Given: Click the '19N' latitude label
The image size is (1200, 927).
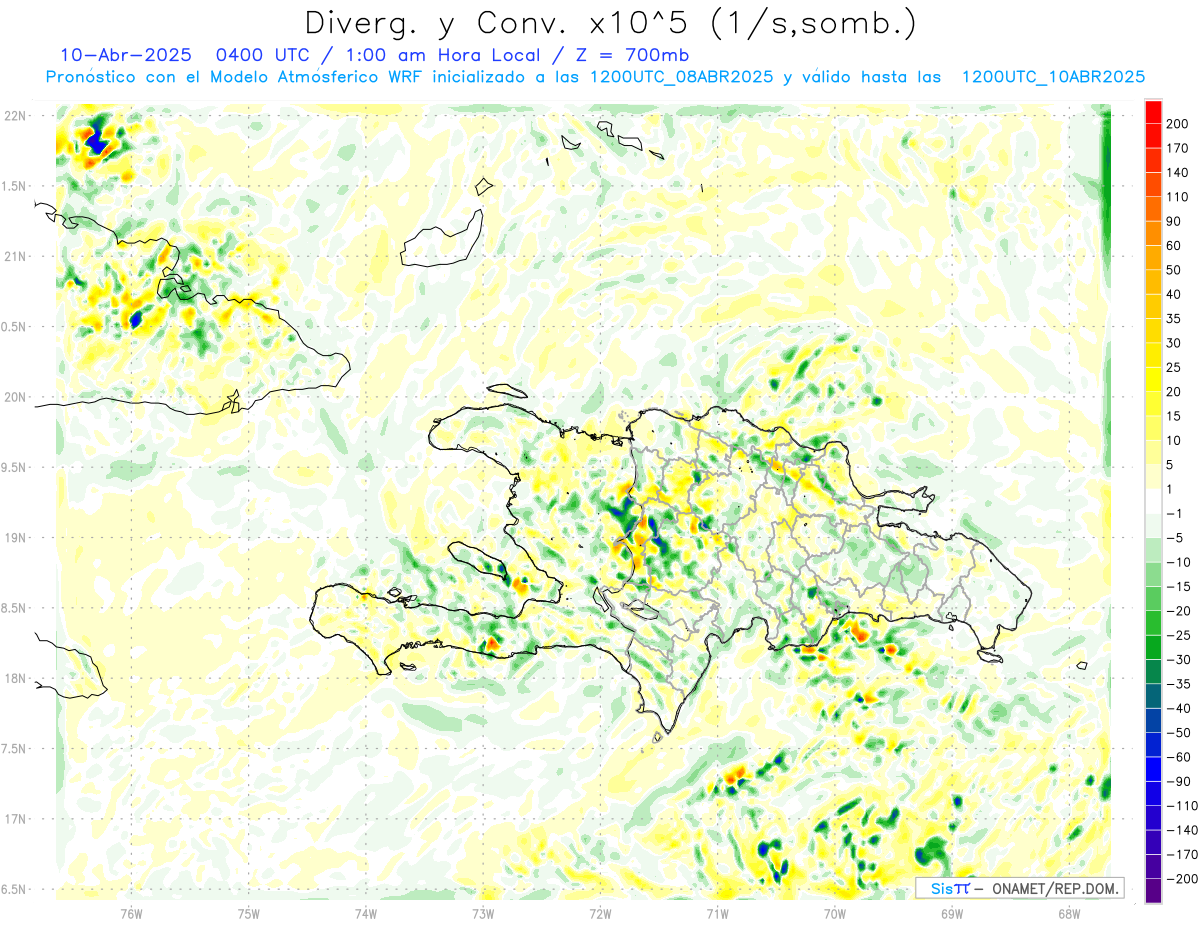Looking at the screenshot, I should [14, 538].
